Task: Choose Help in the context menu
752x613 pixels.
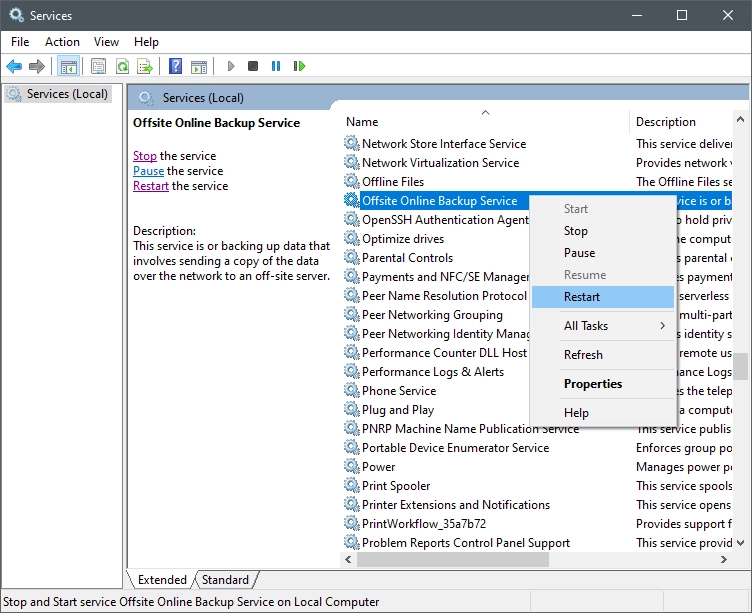Action: tap(603, 413)
